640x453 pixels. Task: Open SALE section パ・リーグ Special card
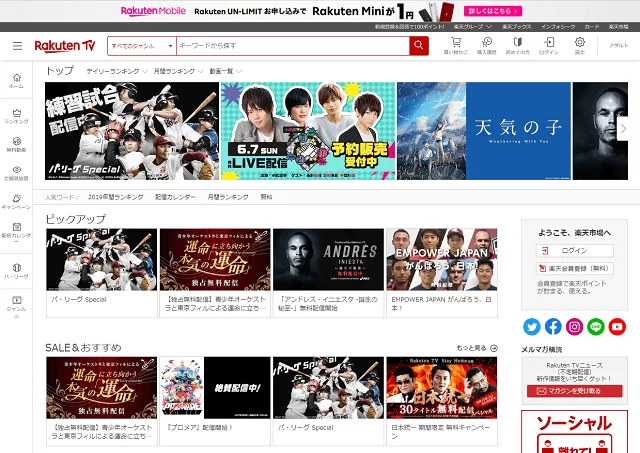[x=329, y=401]
